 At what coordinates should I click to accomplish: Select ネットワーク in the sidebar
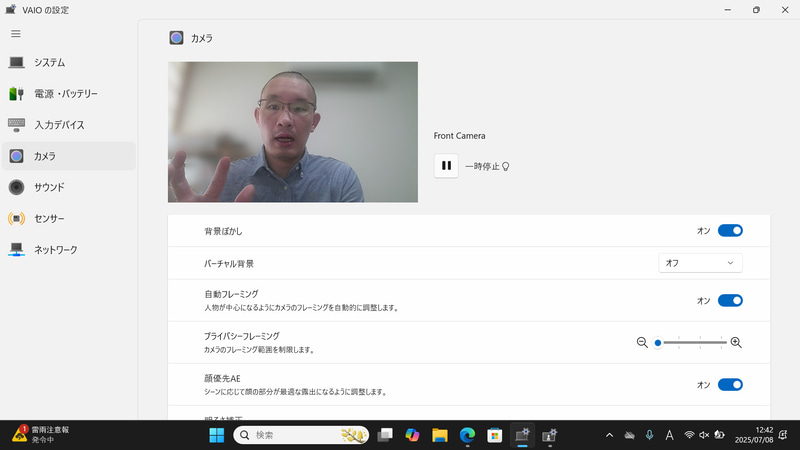click(x=69, y=249)
